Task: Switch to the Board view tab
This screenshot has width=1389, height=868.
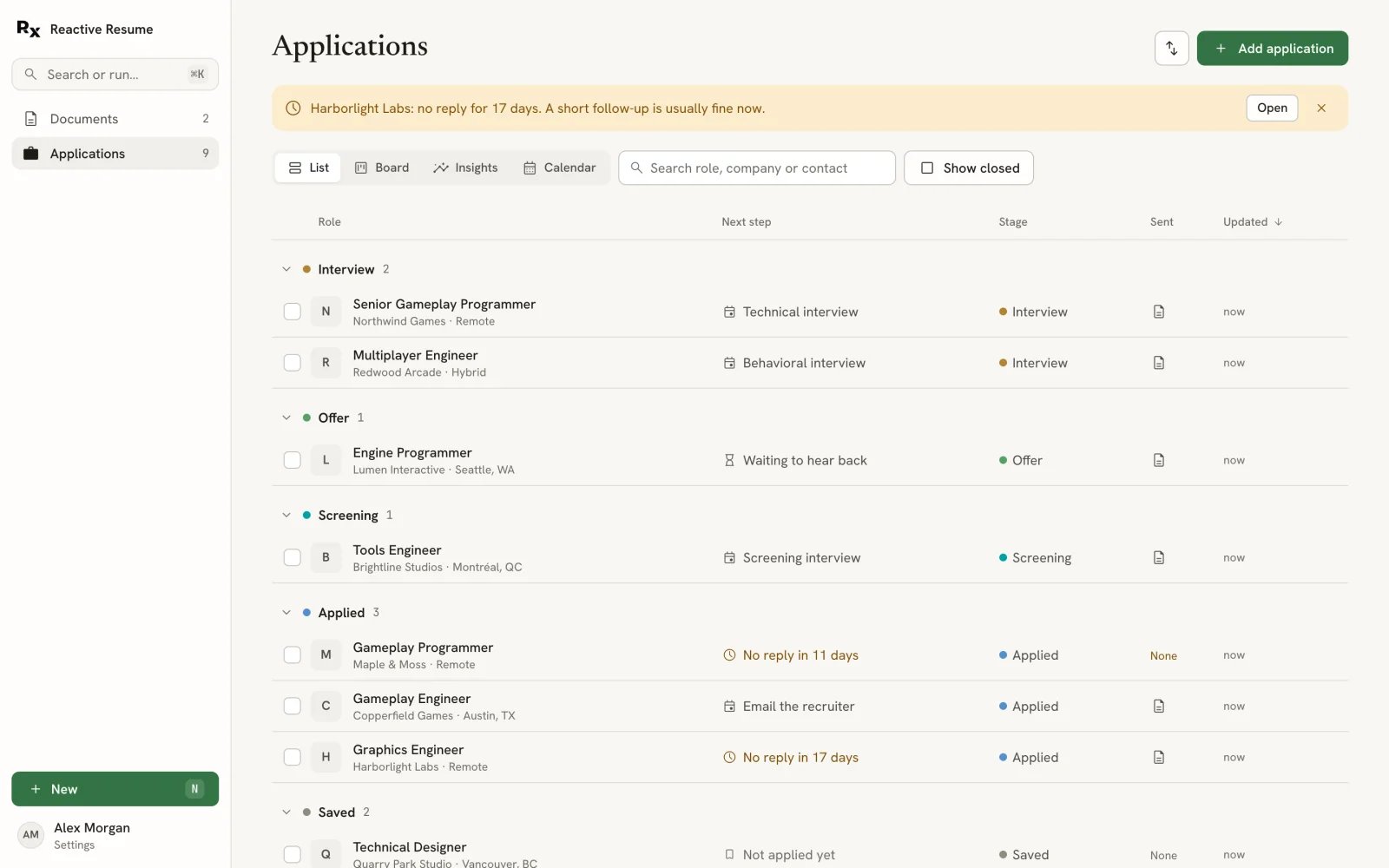Action: pyautogui.click(x=382, y=168)
